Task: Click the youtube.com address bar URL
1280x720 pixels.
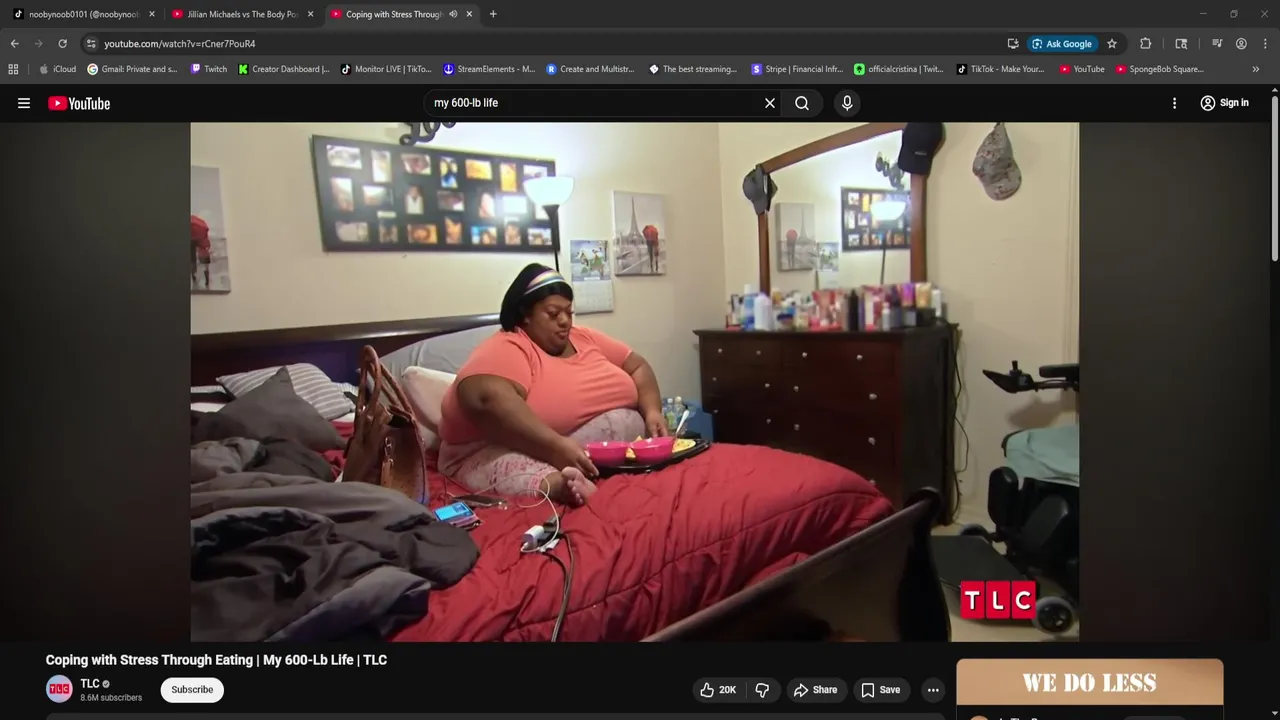Action: point(180,44)
